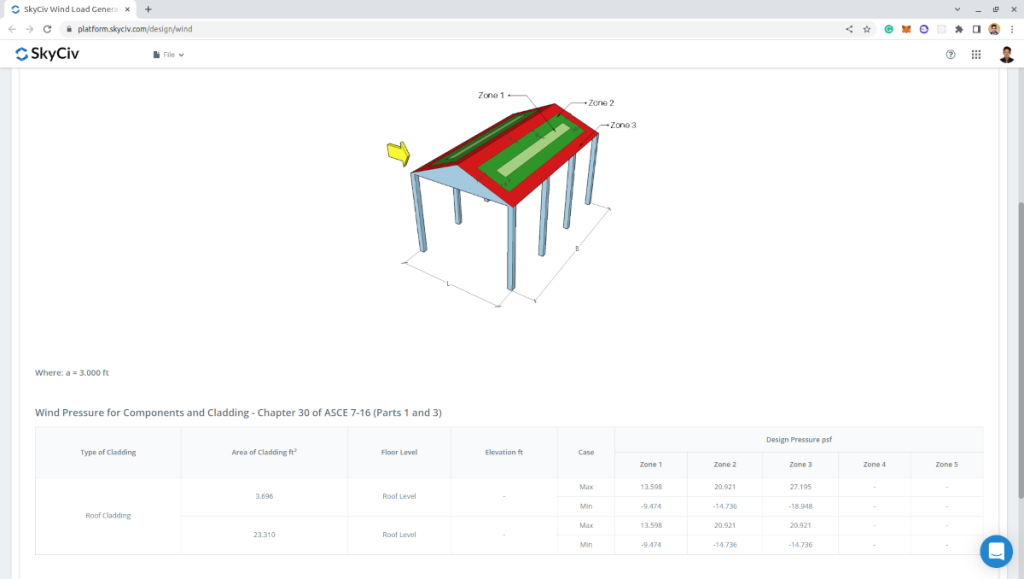The height and width of the screenshot is (579, 1024).
Task: Bookmark this page with the star icon
Action: (x=867, y=29)
